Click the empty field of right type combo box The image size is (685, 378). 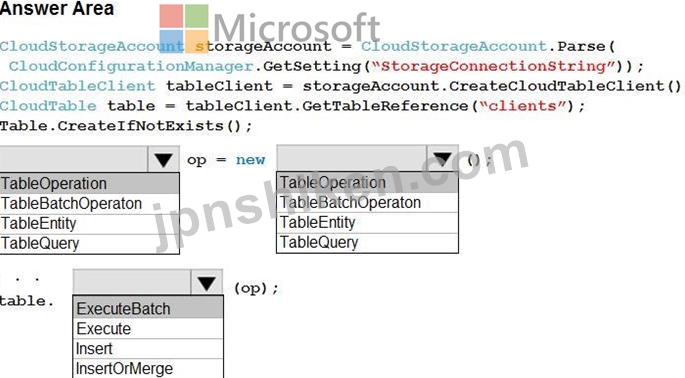tap(352, 159)
